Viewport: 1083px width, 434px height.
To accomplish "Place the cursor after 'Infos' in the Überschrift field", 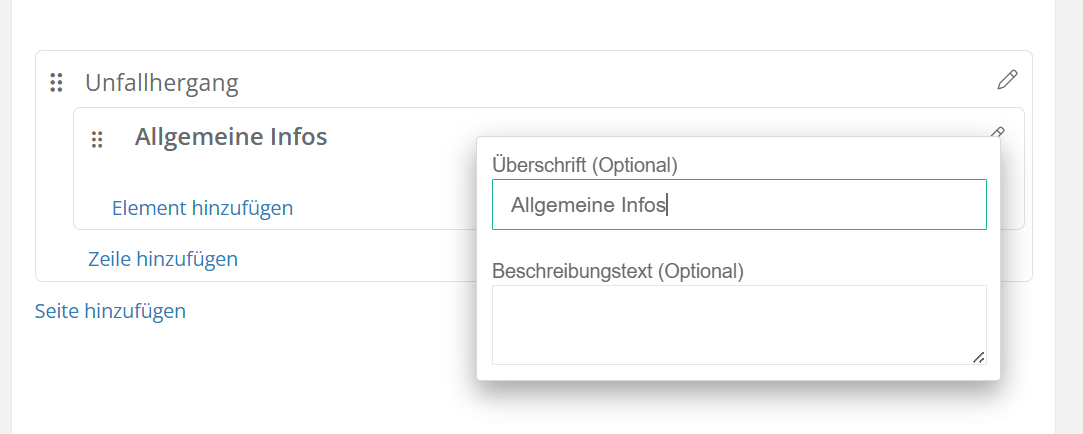I will click(667, 205).
